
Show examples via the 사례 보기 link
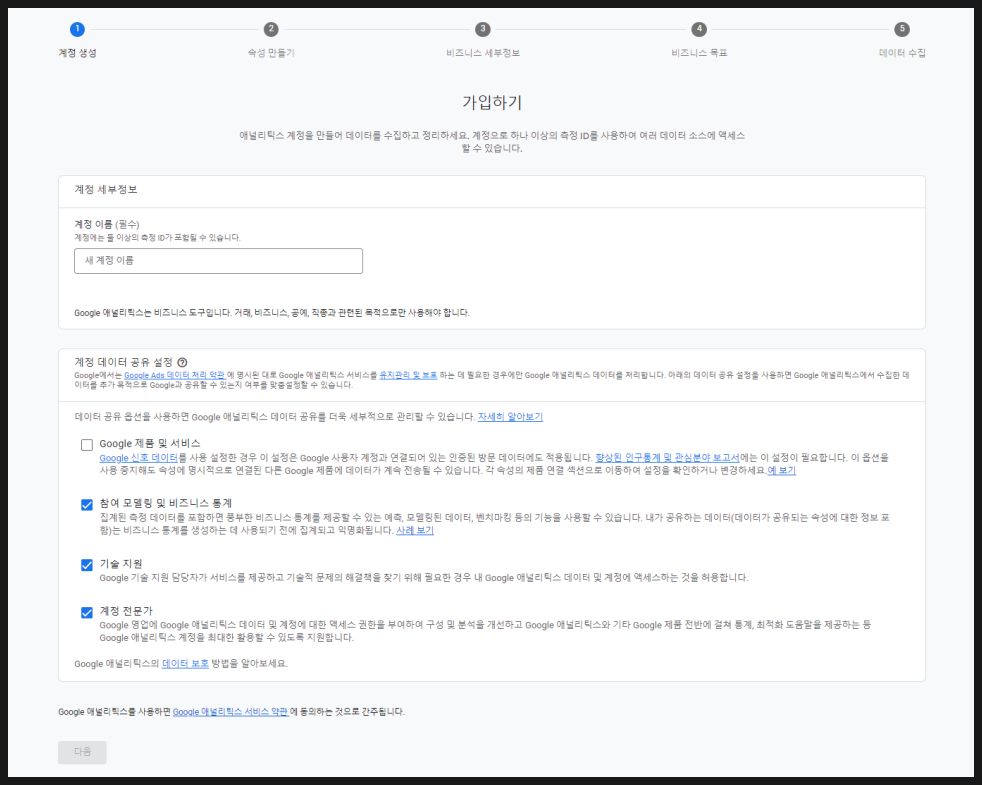[x=415, y=530]
